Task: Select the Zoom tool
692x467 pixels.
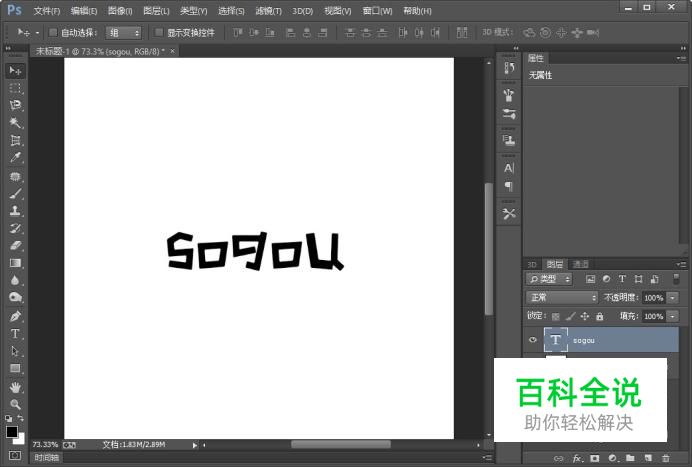Action: pos(15,404)
